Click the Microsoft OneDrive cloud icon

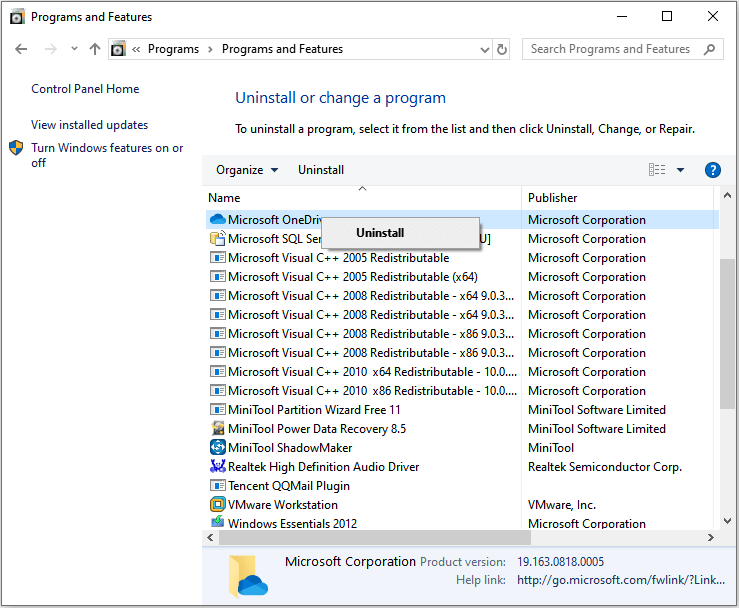click(217, 220)
